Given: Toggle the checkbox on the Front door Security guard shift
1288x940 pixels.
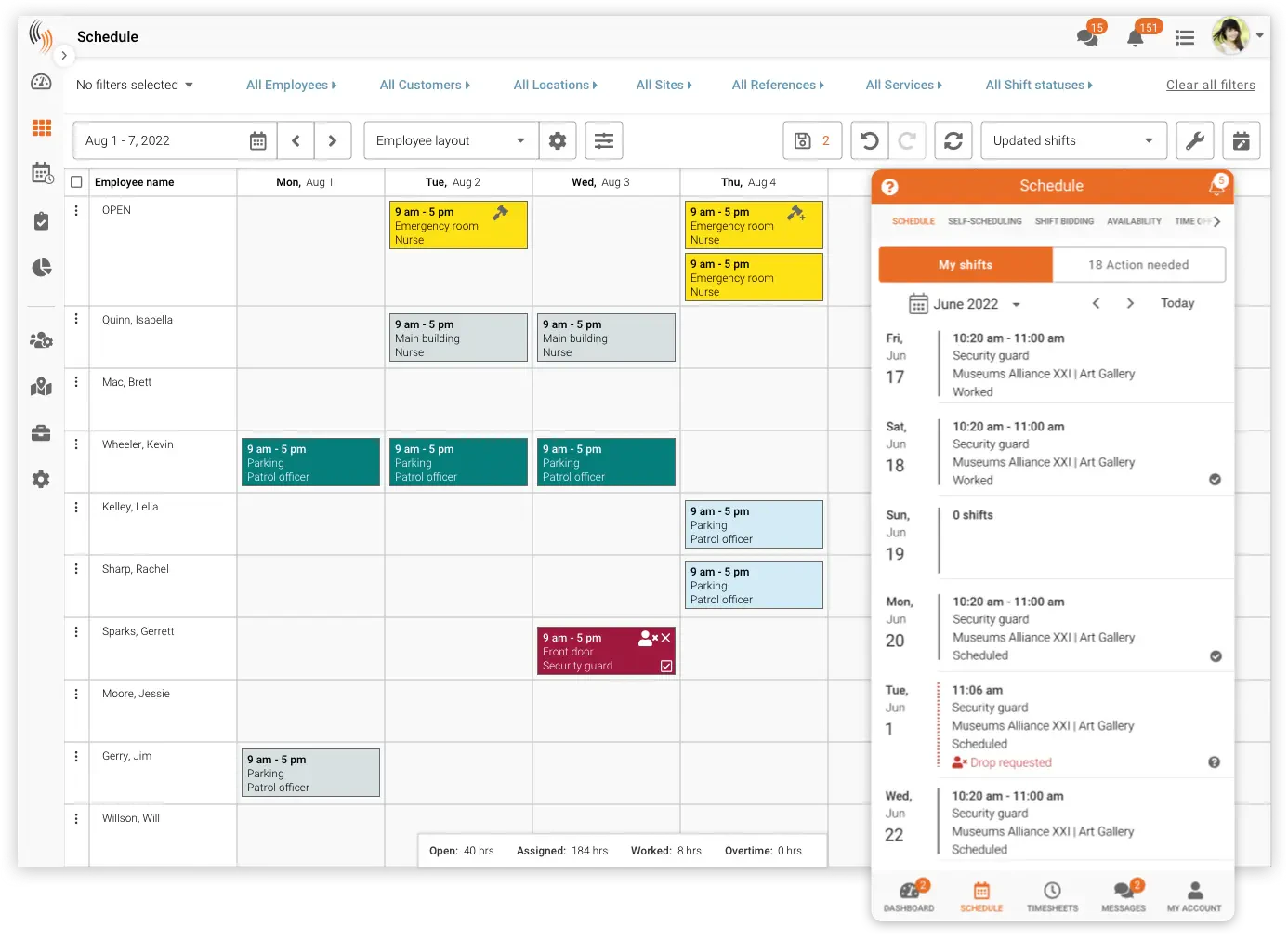Looking at the screenshot, I should tap(666, 666).
